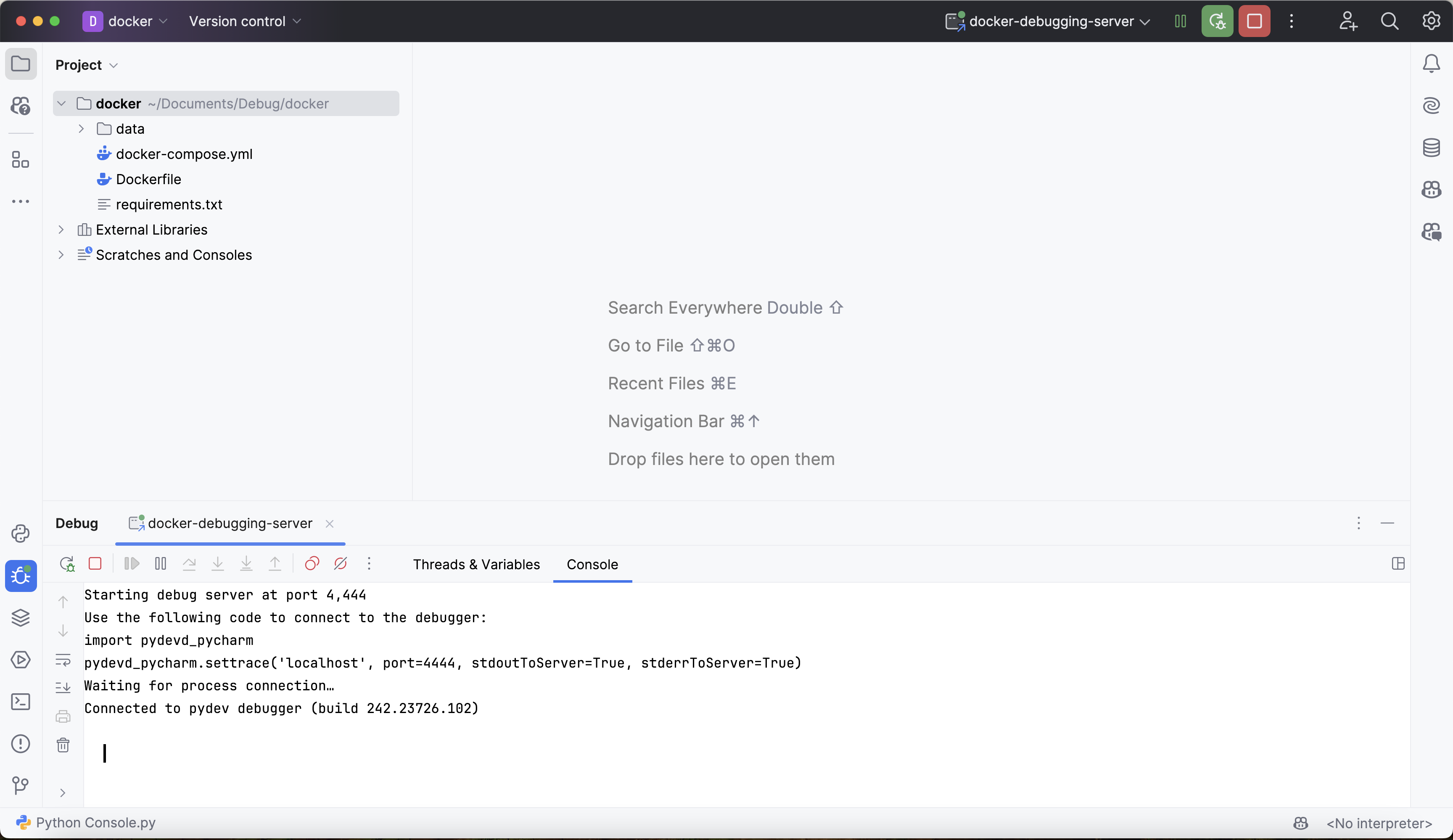1453x840 pixels.
Task: Open the Python Packages tool window icon
Action: [21, 618]
